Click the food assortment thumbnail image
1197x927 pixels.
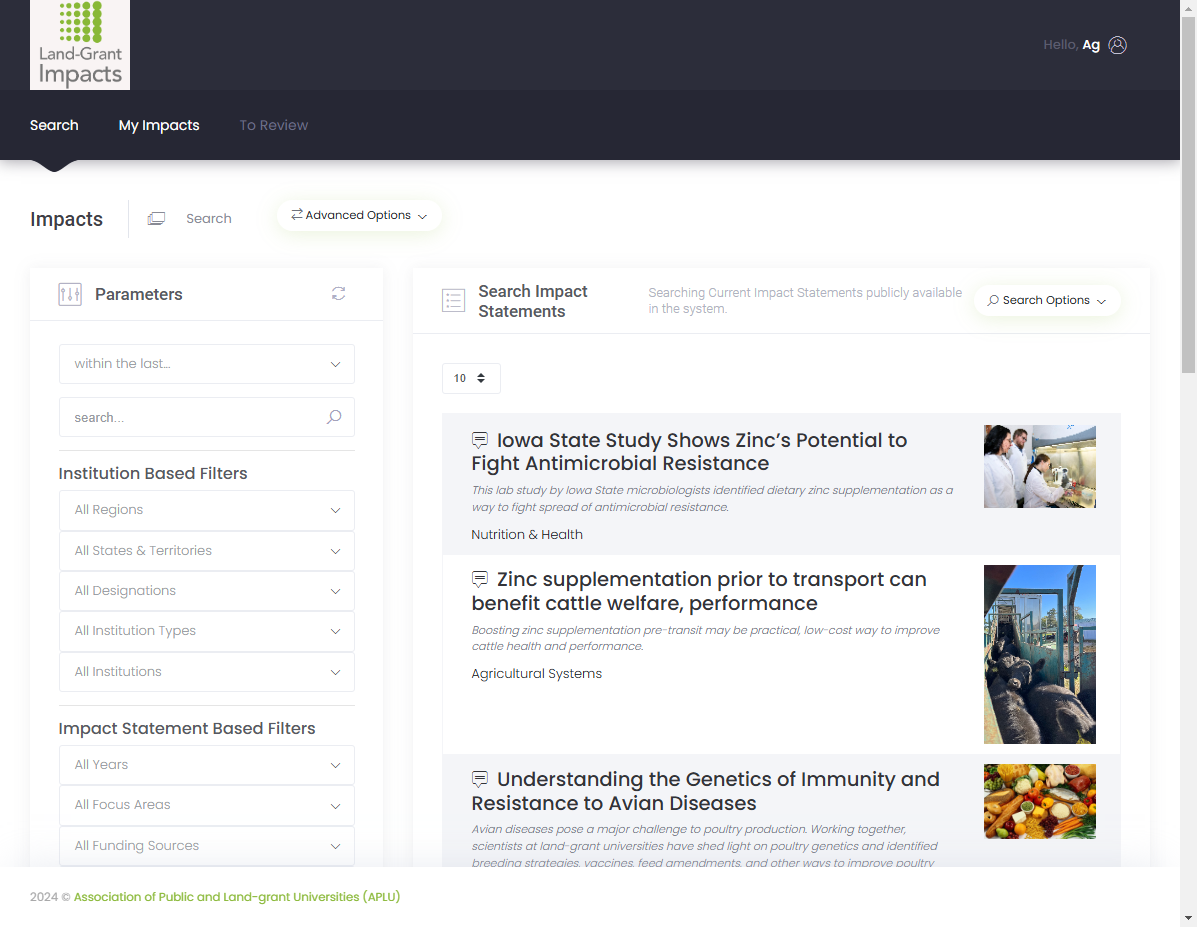pos(1040,802)
